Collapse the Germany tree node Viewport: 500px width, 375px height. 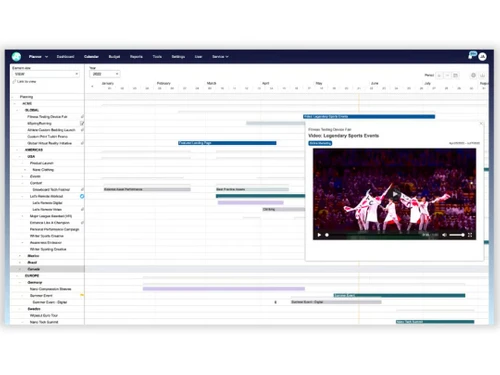(x=20, y=282)
